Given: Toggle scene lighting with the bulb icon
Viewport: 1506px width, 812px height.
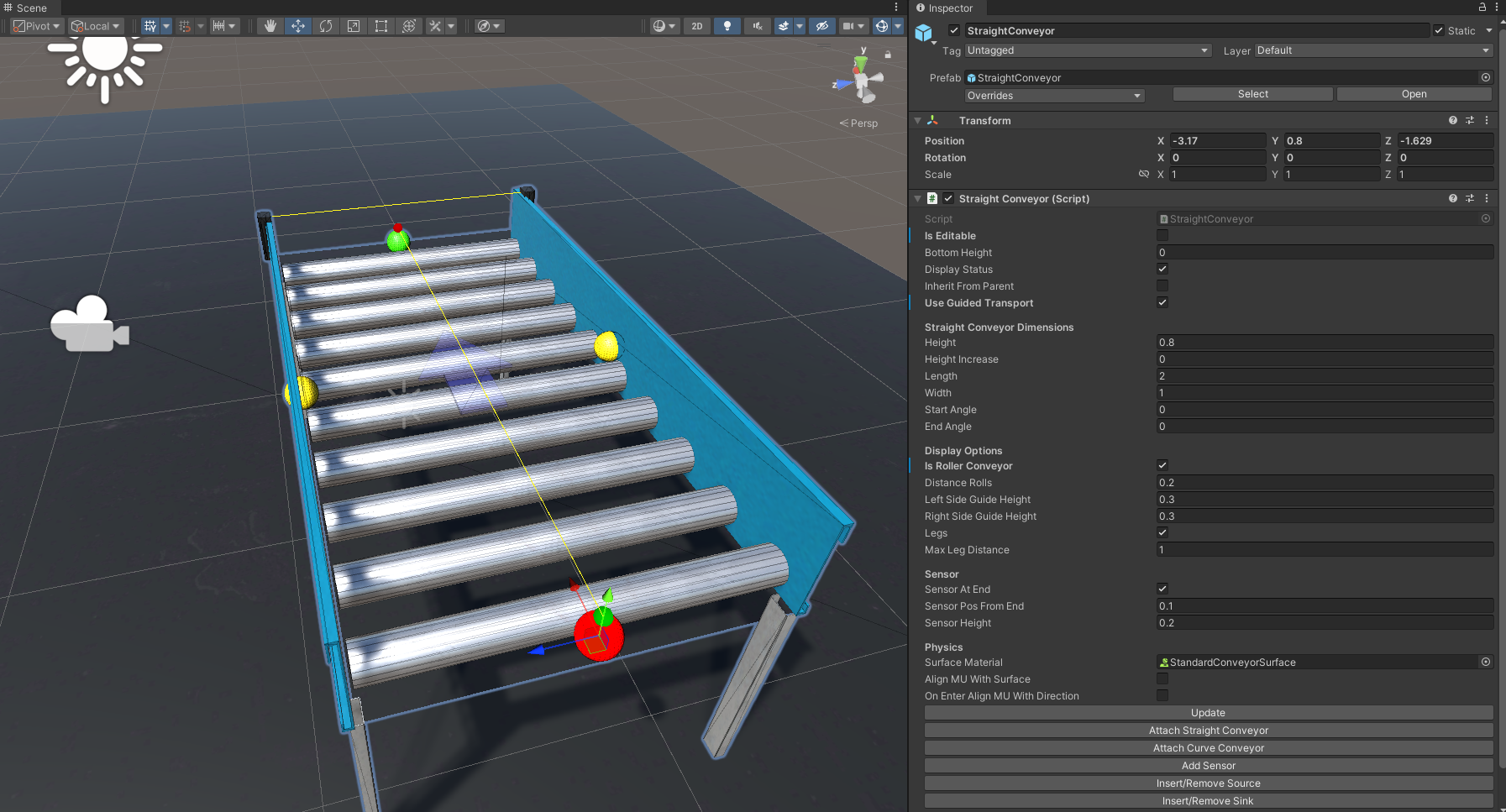Looking at the screenshot, I should click(x=727, y=26).
